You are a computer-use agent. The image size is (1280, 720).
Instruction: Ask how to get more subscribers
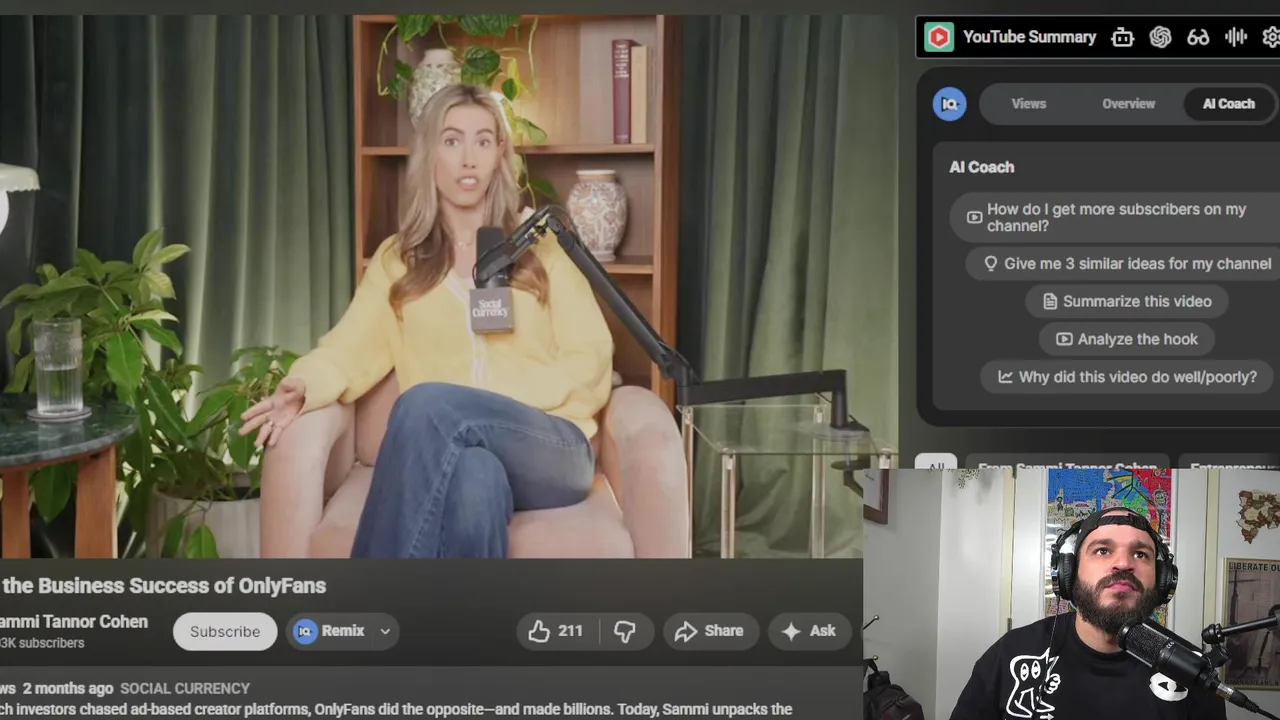[1115, 217]
